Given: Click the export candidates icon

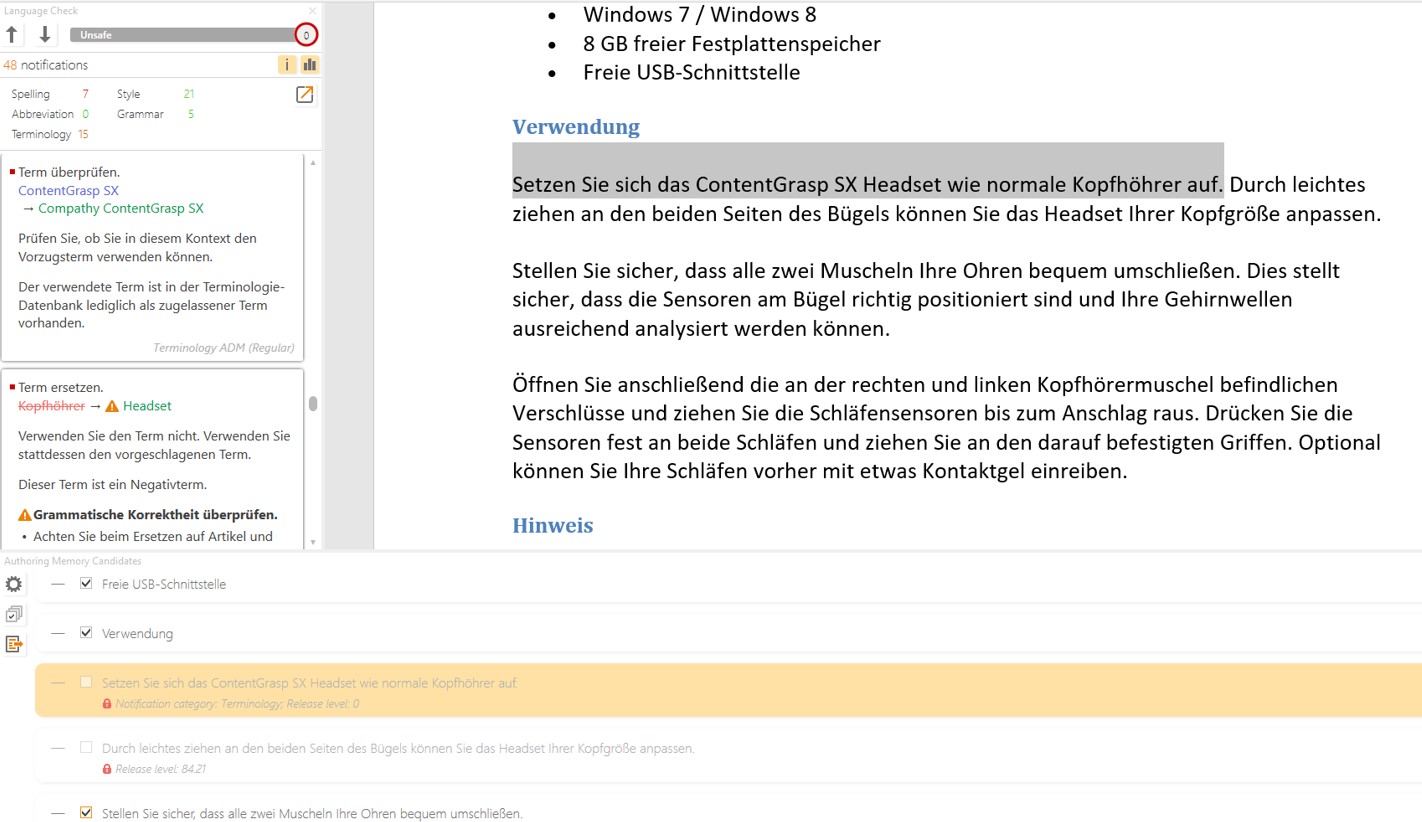Looking at the screenshot, I should pos(13,644).
